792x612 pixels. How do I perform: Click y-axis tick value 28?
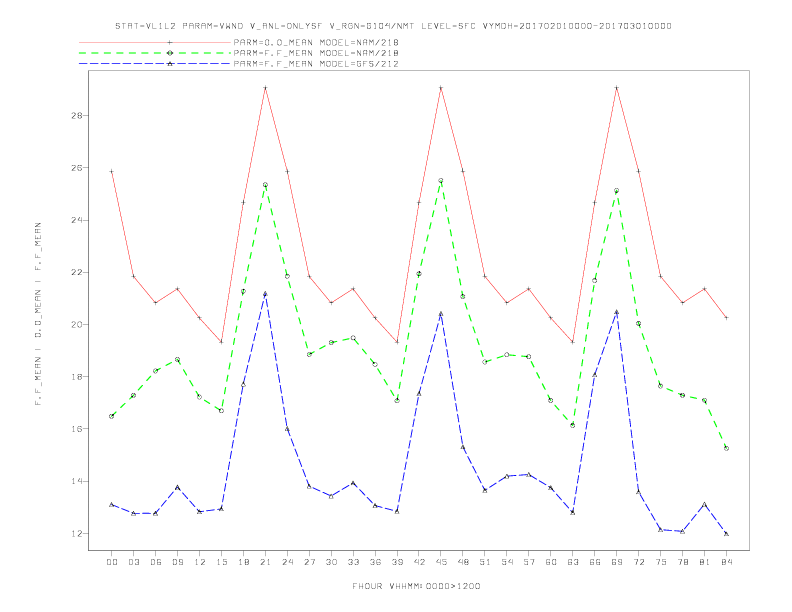77,116
